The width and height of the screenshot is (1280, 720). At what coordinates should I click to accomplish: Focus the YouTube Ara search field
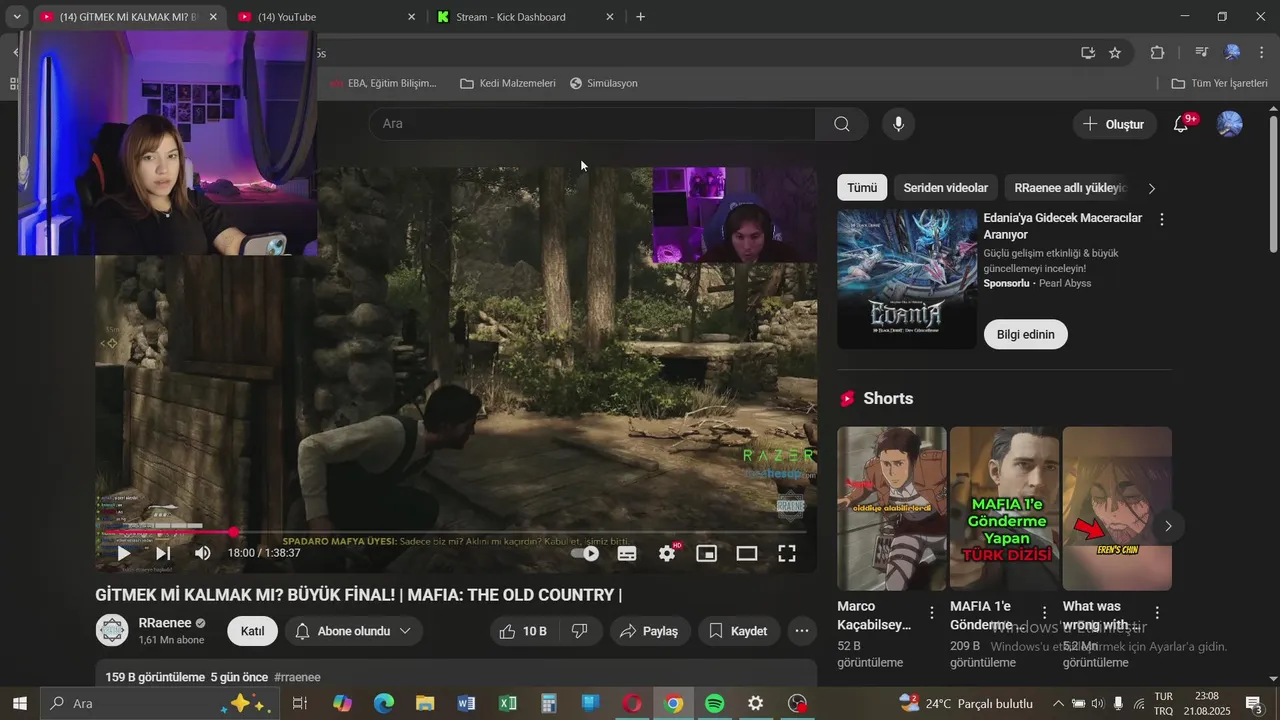tap(592, 124)
